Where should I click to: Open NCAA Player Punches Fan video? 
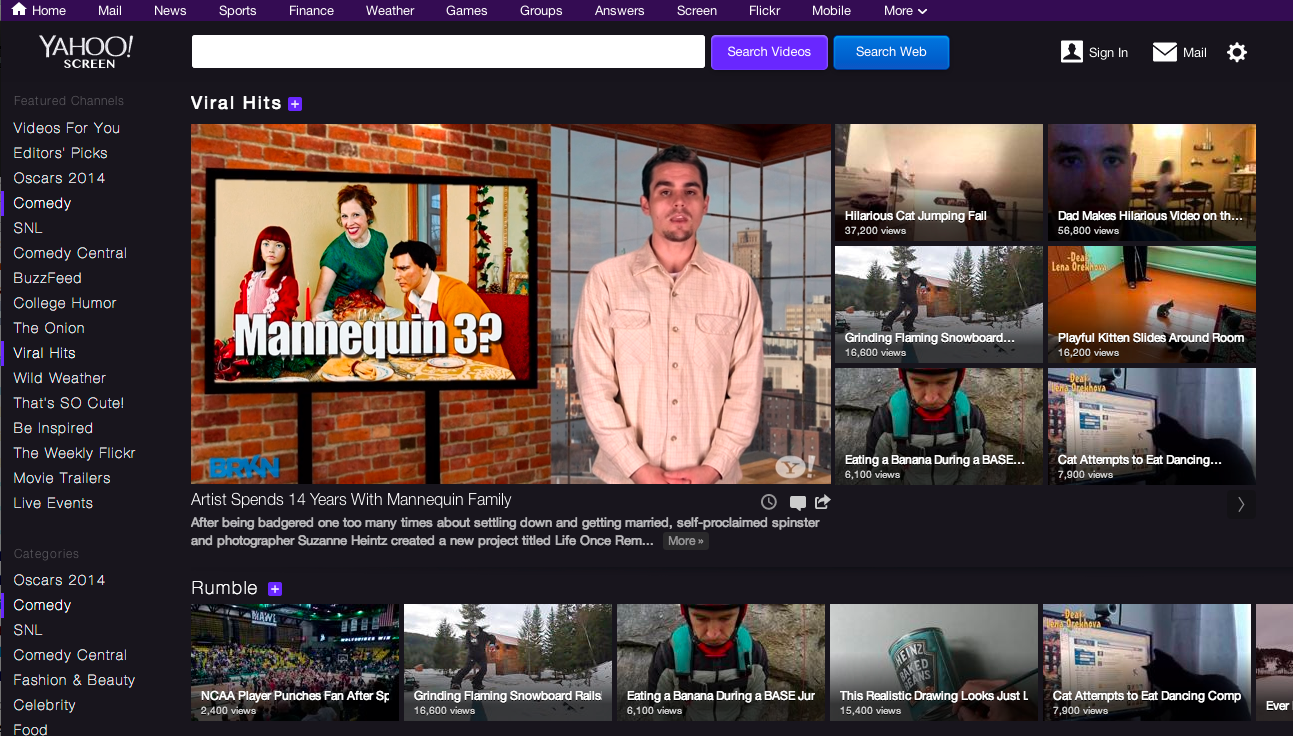(x=295, y=662)
